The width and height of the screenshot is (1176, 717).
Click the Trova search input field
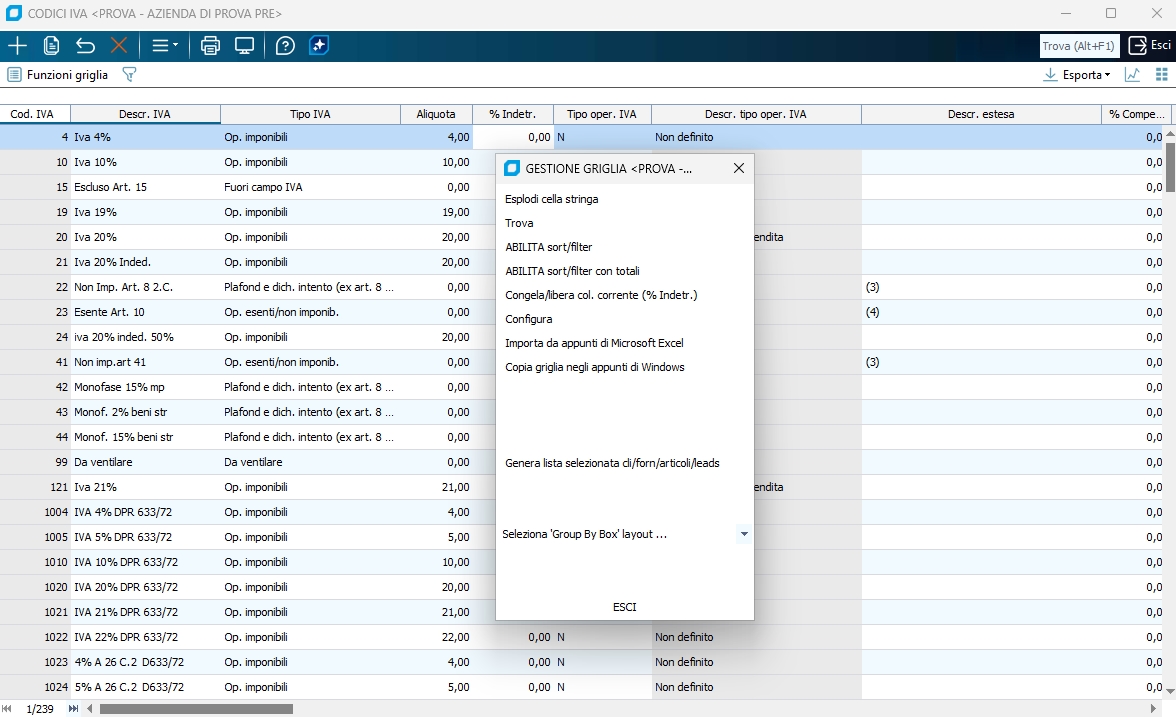coord(1079,46)
